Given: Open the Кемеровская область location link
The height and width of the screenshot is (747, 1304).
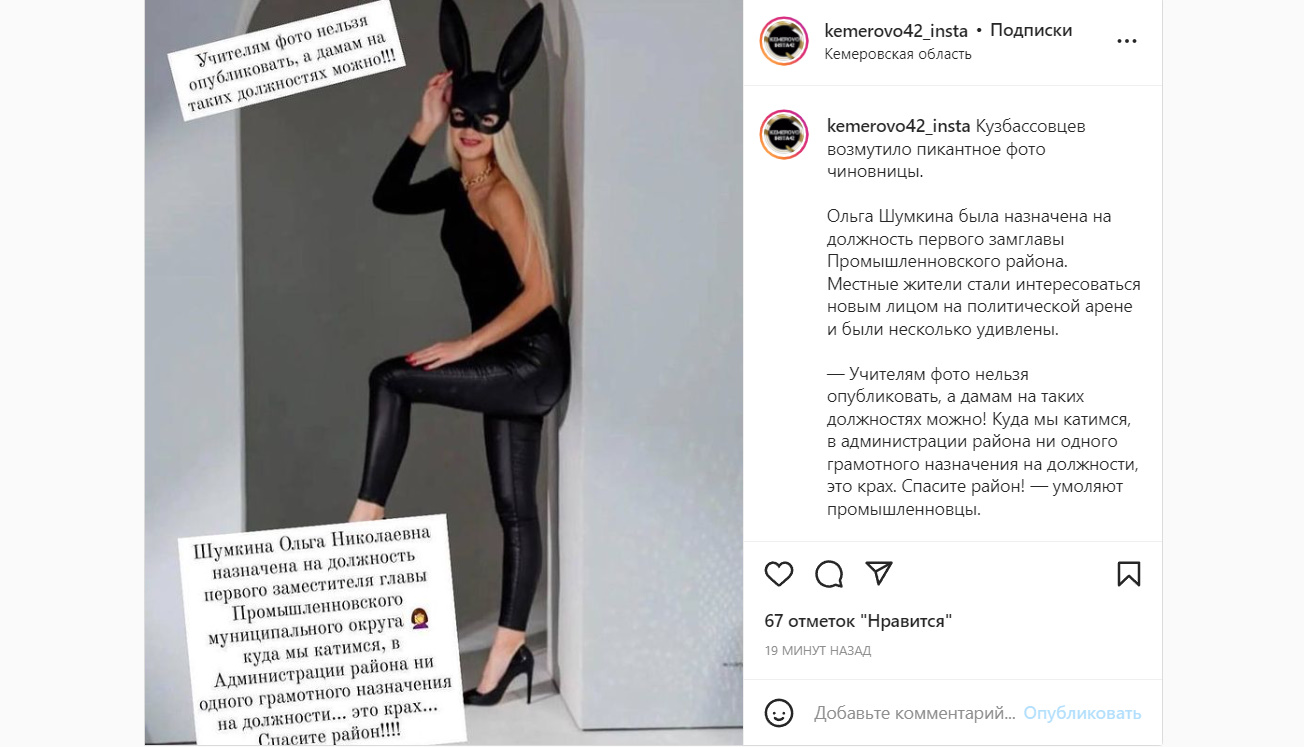Looking at the screenshot, I should (x=898, y=54).
